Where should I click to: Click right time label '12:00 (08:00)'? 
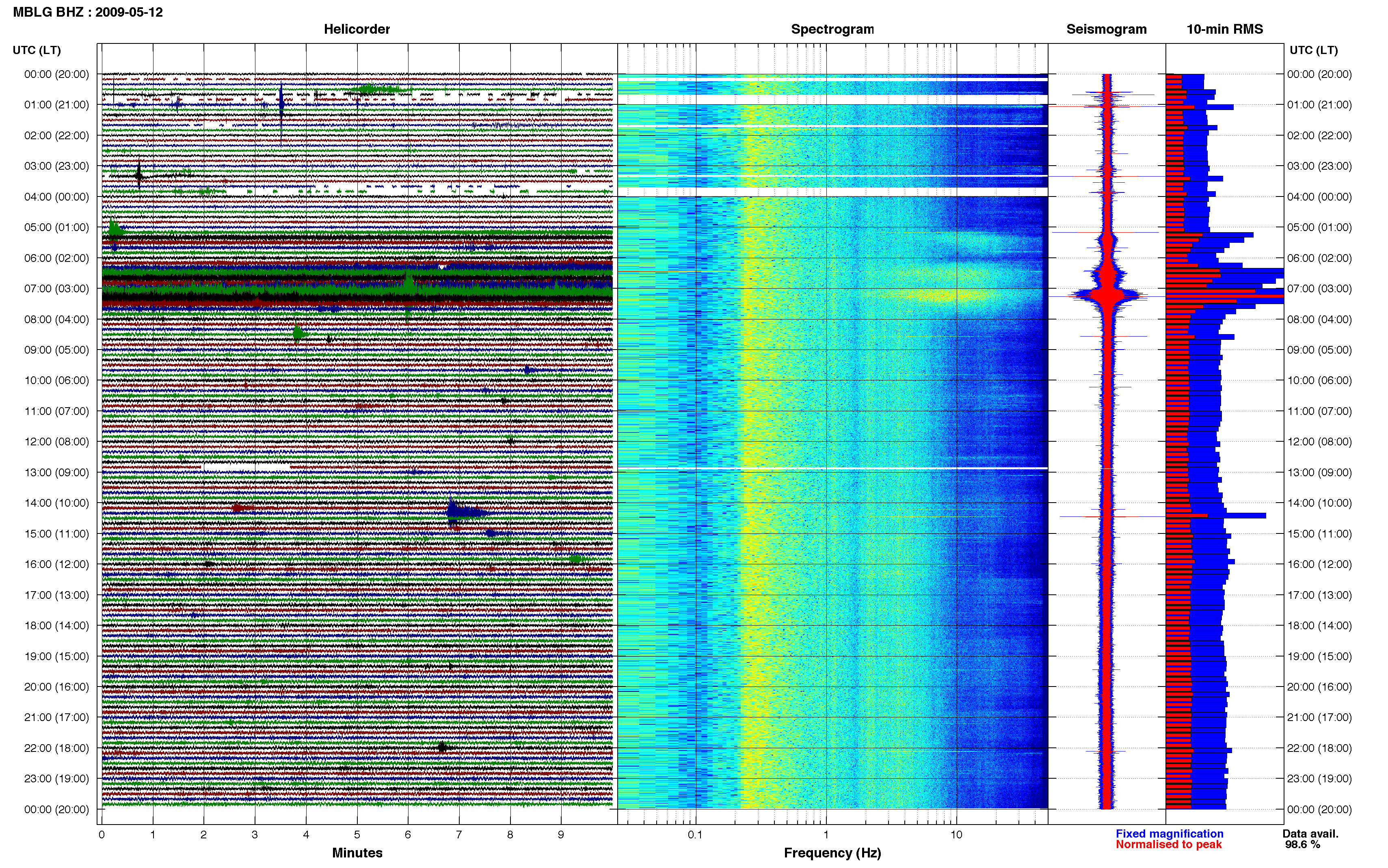(x=1319, y=441)
